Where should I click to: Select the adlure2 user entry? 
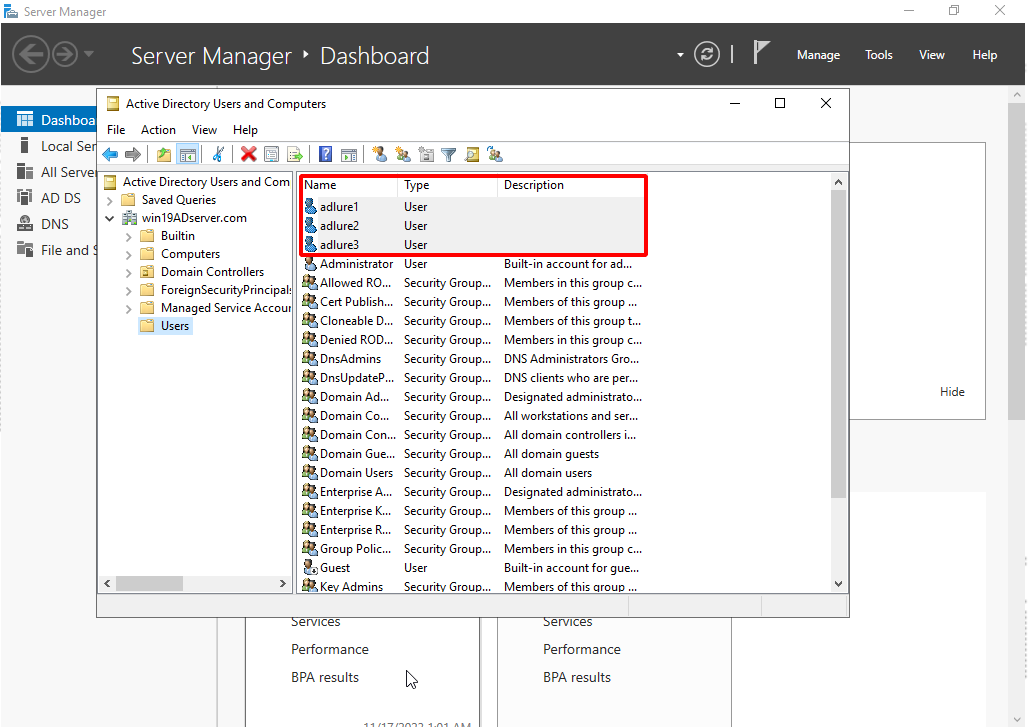(x=339, y=226)
